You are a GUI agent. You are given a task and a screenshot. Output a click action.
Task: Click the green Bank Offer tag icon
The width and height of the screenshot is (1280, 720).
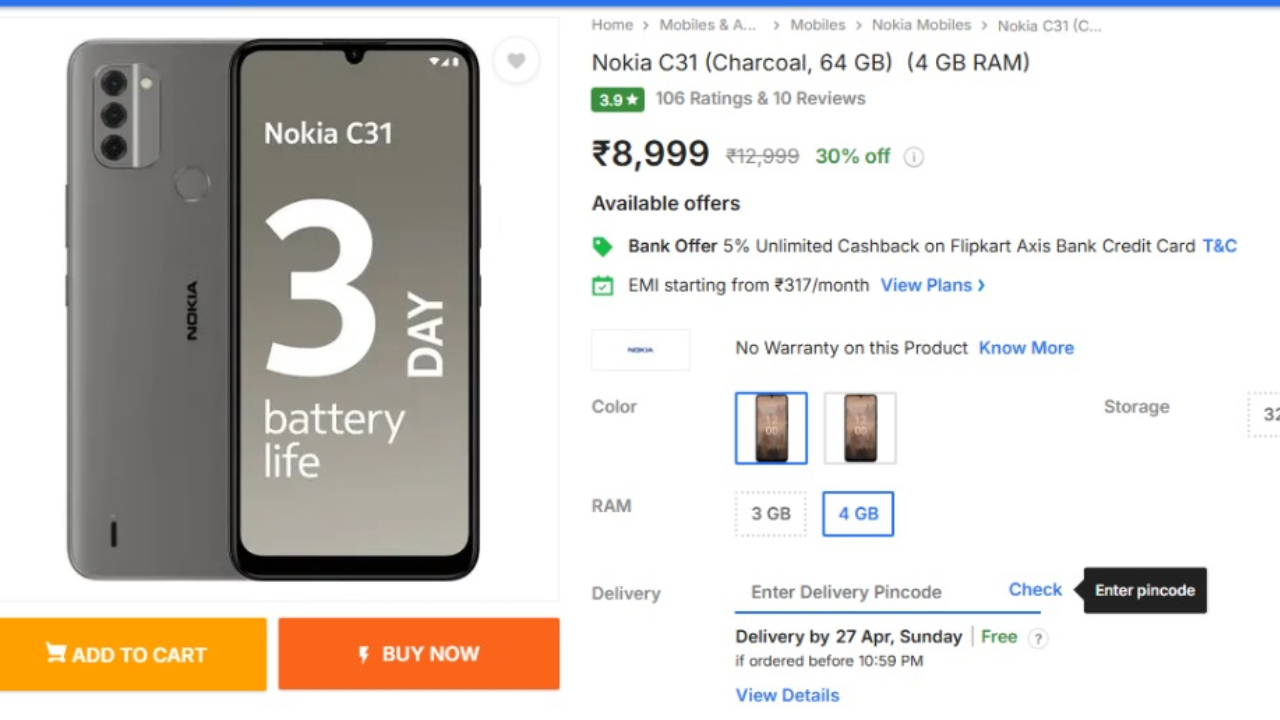coord(602,246)
